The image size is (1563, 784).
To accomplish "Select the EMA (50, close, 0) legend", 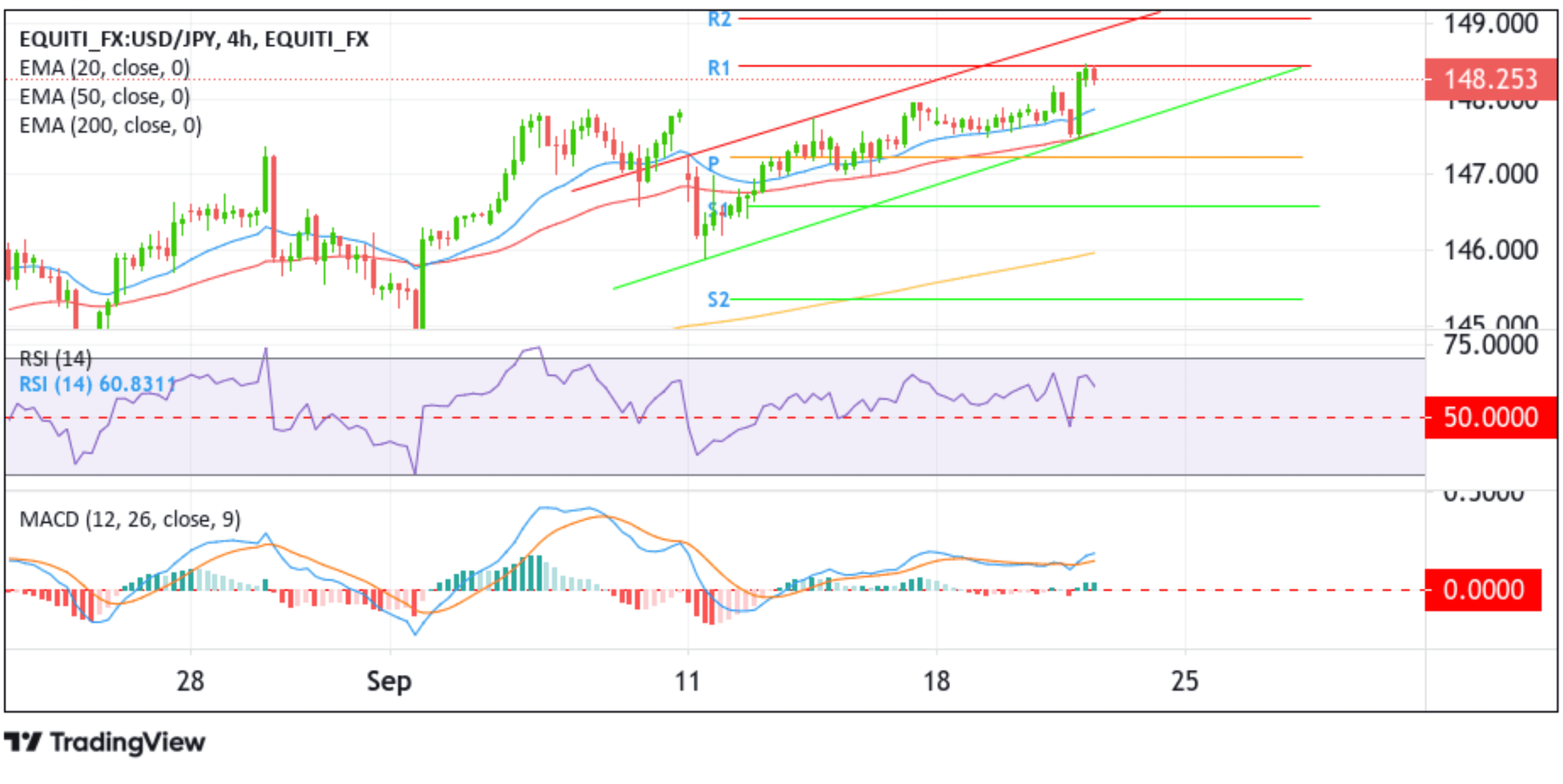I will tap(104, 96).
